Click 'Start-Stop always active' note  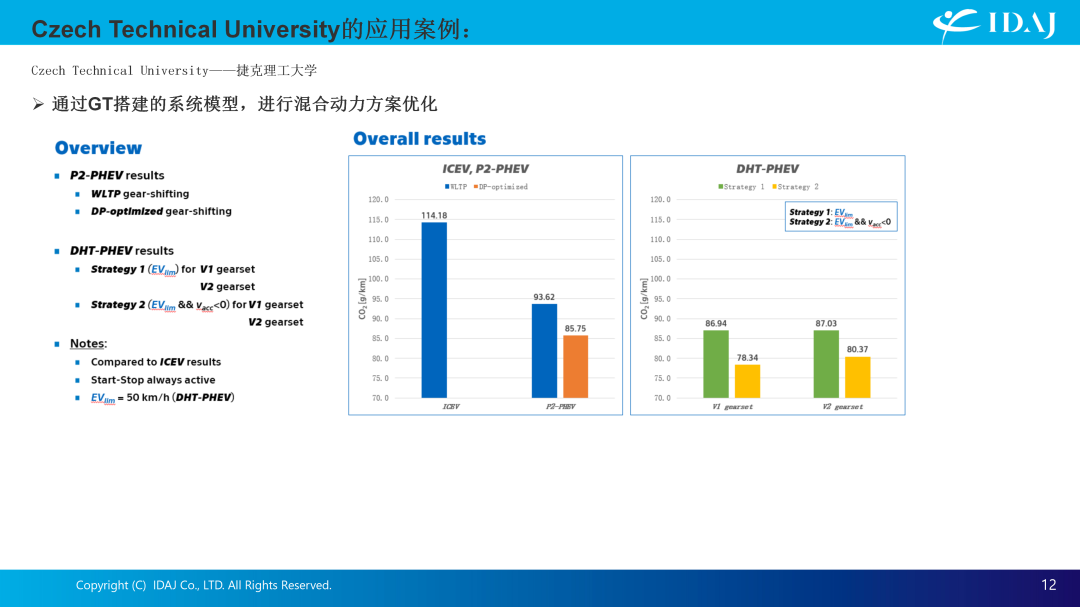tap(153, 380)
